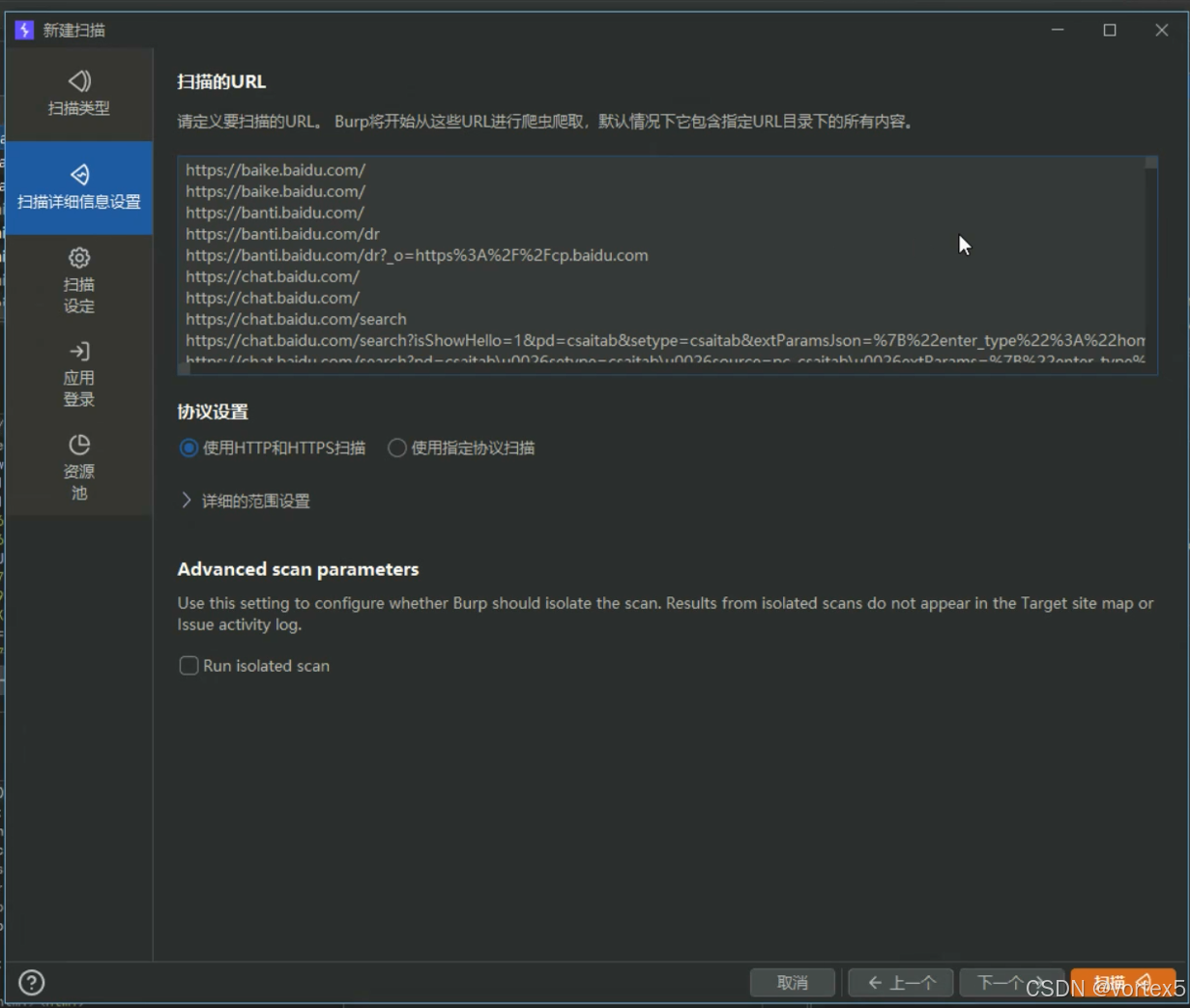Click the 协议设置 heading

pos(213,412)
